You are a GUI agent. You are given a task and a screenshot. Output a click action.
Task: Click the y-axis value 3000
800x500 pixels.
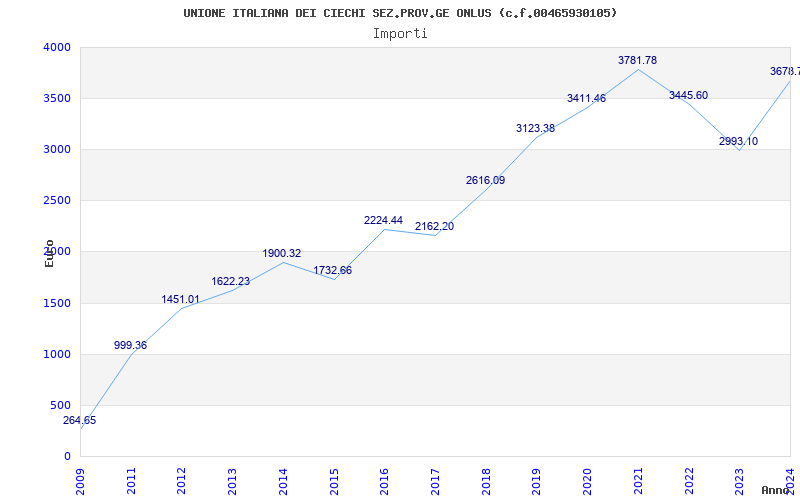pos(57,149)
